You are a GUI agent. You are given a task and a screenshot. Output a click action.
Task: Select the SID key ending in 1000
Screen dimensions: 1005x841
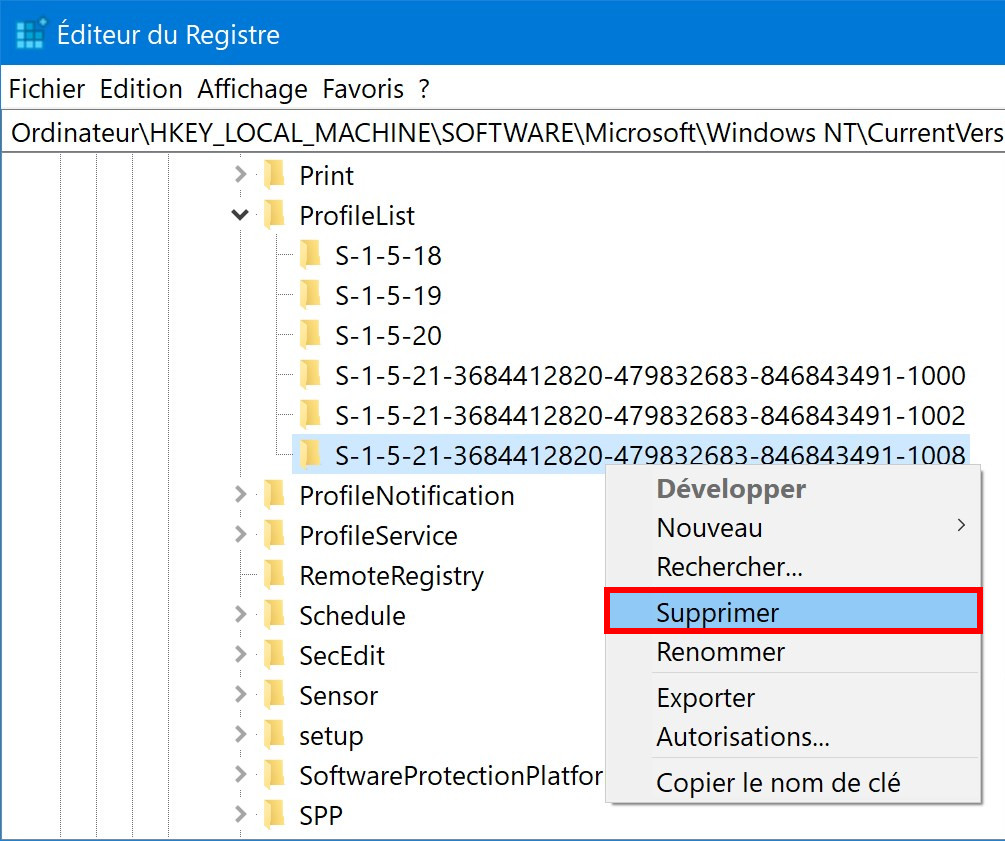pyautogui.click(x=650, y=376)
